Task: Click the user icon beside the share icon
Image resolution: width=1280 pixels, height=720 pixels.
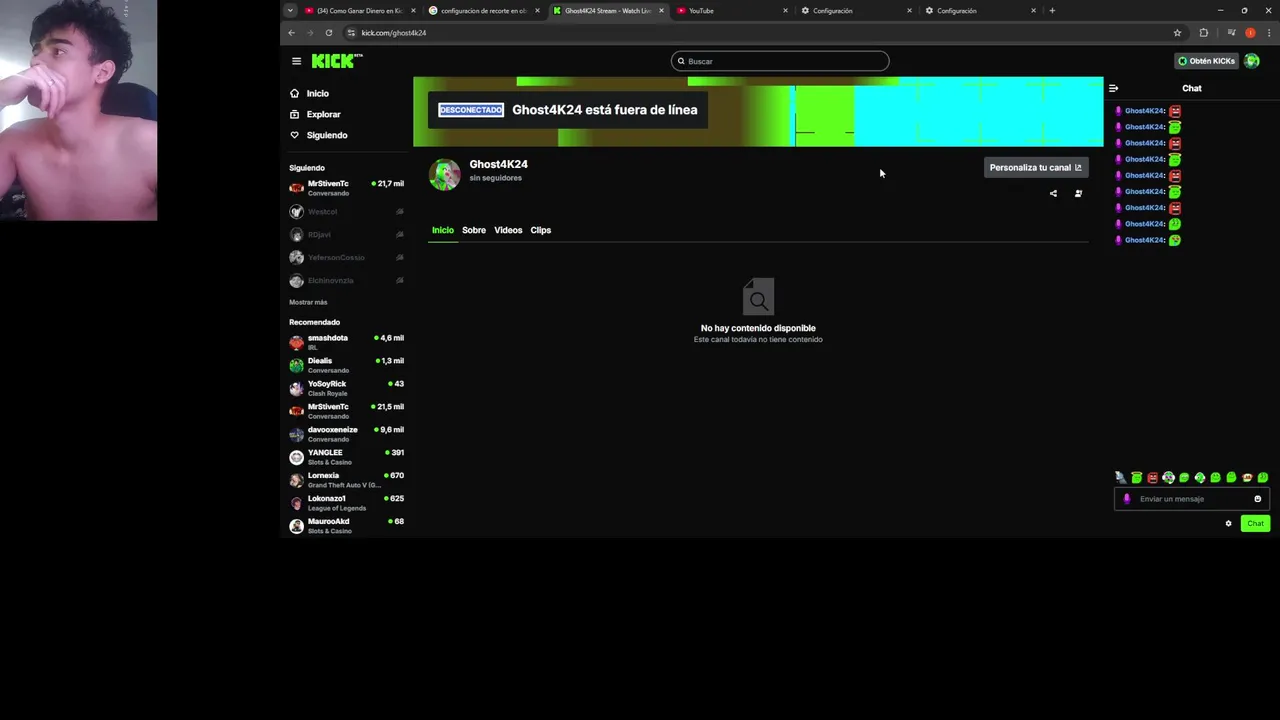Action: pyautogui.click(x=1078, y=194)
